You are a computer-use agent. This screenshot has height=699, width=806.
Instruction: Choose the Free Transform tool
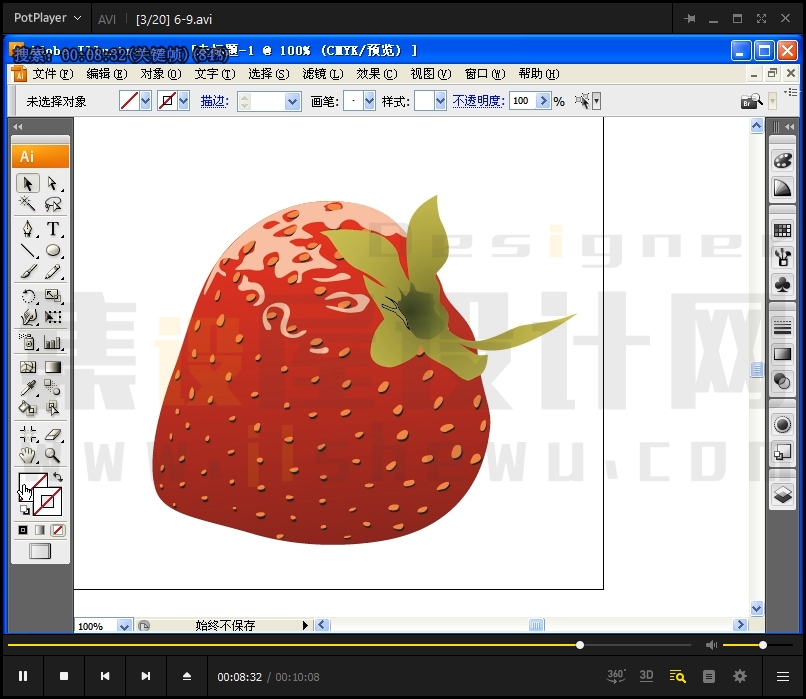pyautogui.click(x=52, y=317)
